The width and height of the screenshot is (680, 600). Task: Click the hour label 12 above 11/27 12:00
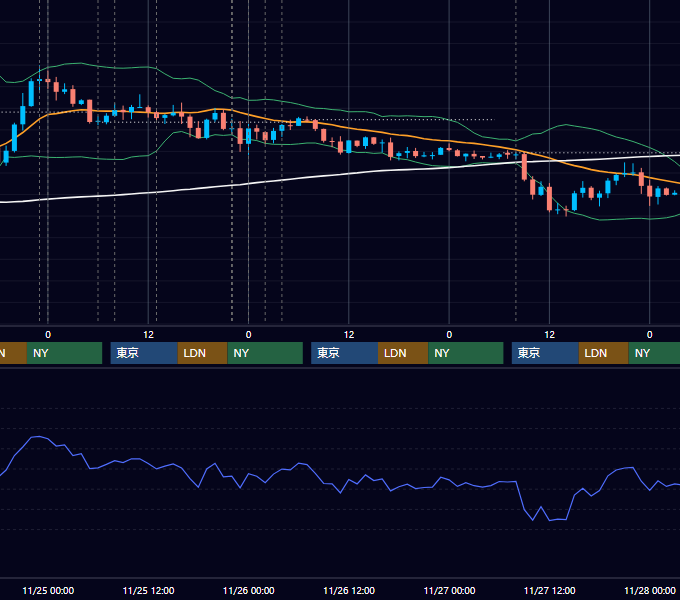[x=549, y=335]
